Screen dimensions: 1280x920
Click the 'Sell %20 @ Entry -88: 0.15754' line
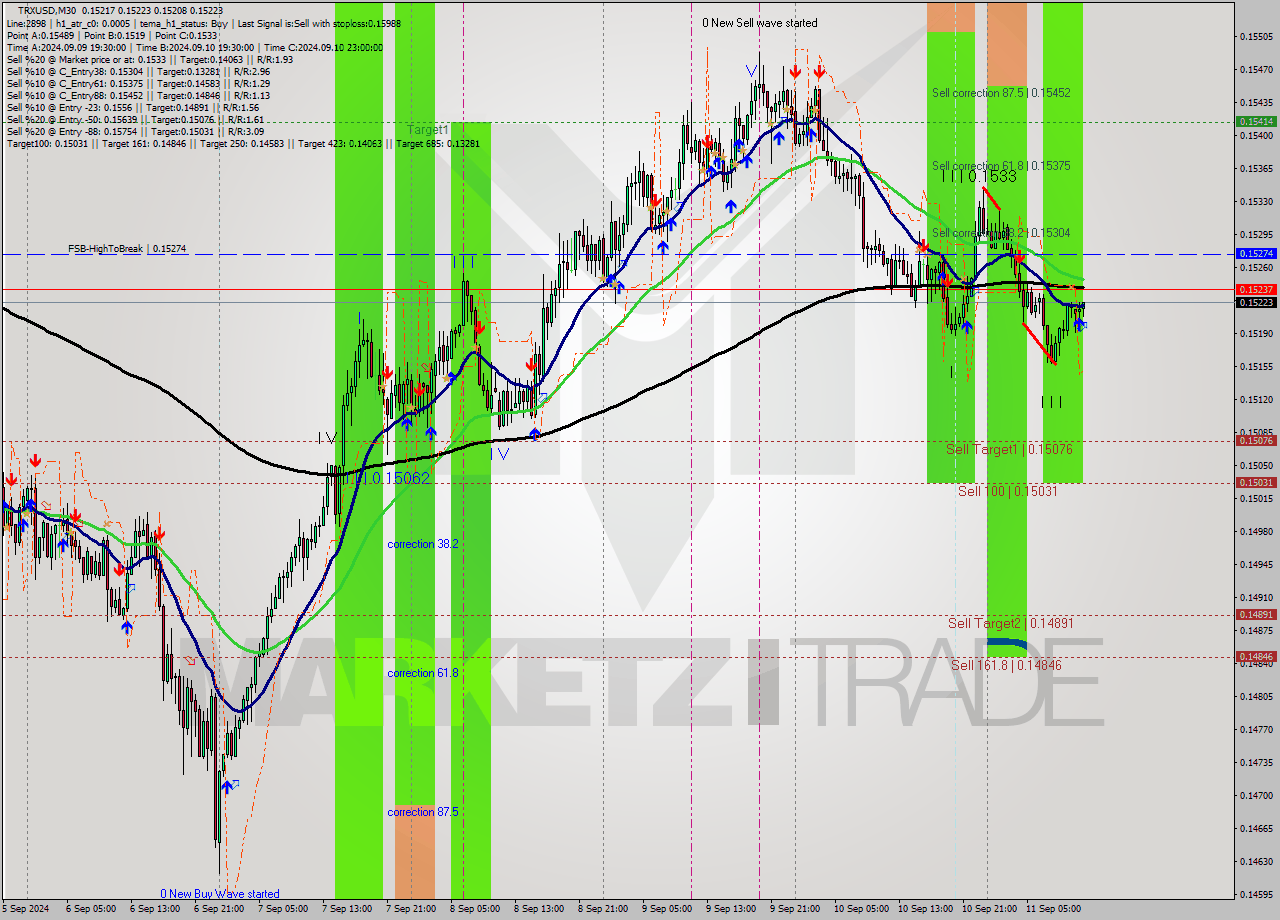(x=135, y=132)
